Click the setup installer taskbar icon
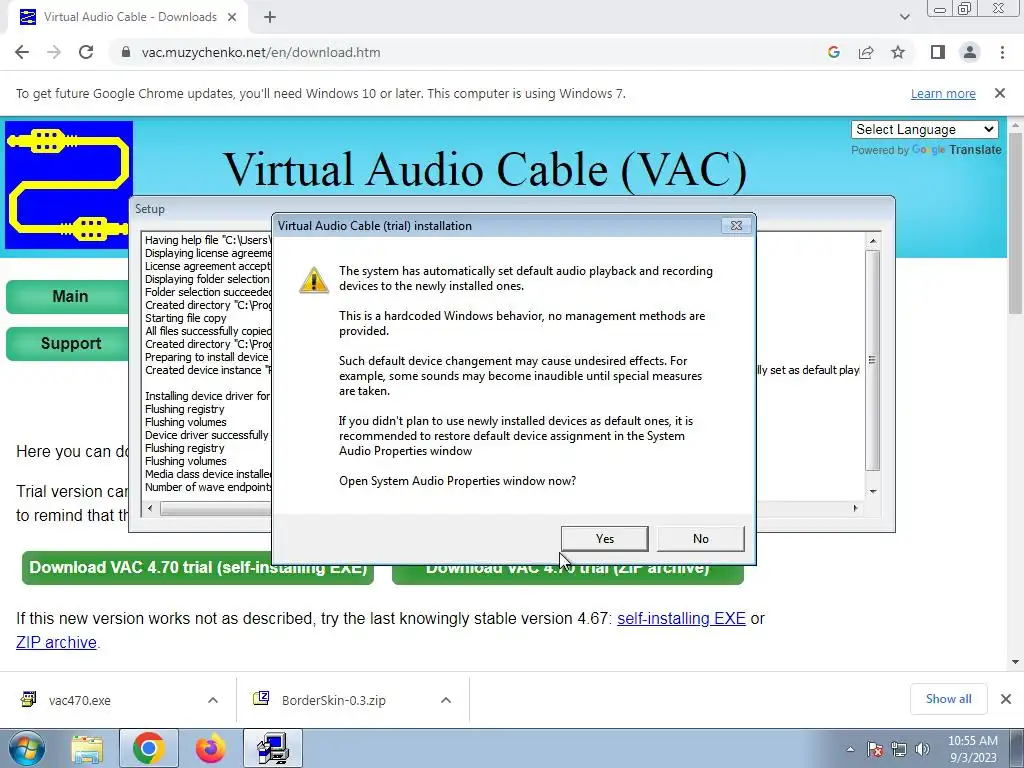This screenshot has height=768, width=1024. [x=272, y=748]
